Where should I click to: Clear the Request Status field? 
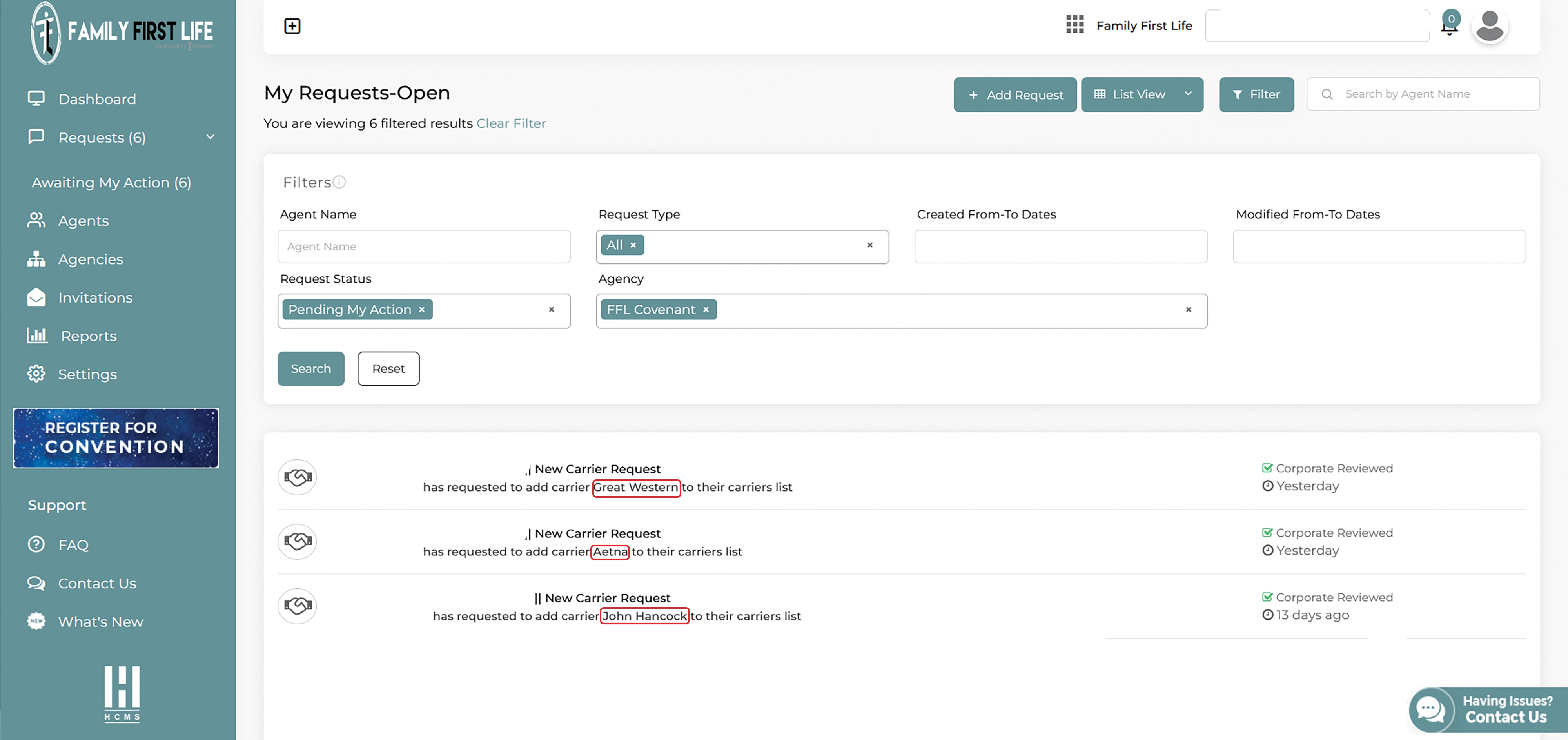pos(552,310)
